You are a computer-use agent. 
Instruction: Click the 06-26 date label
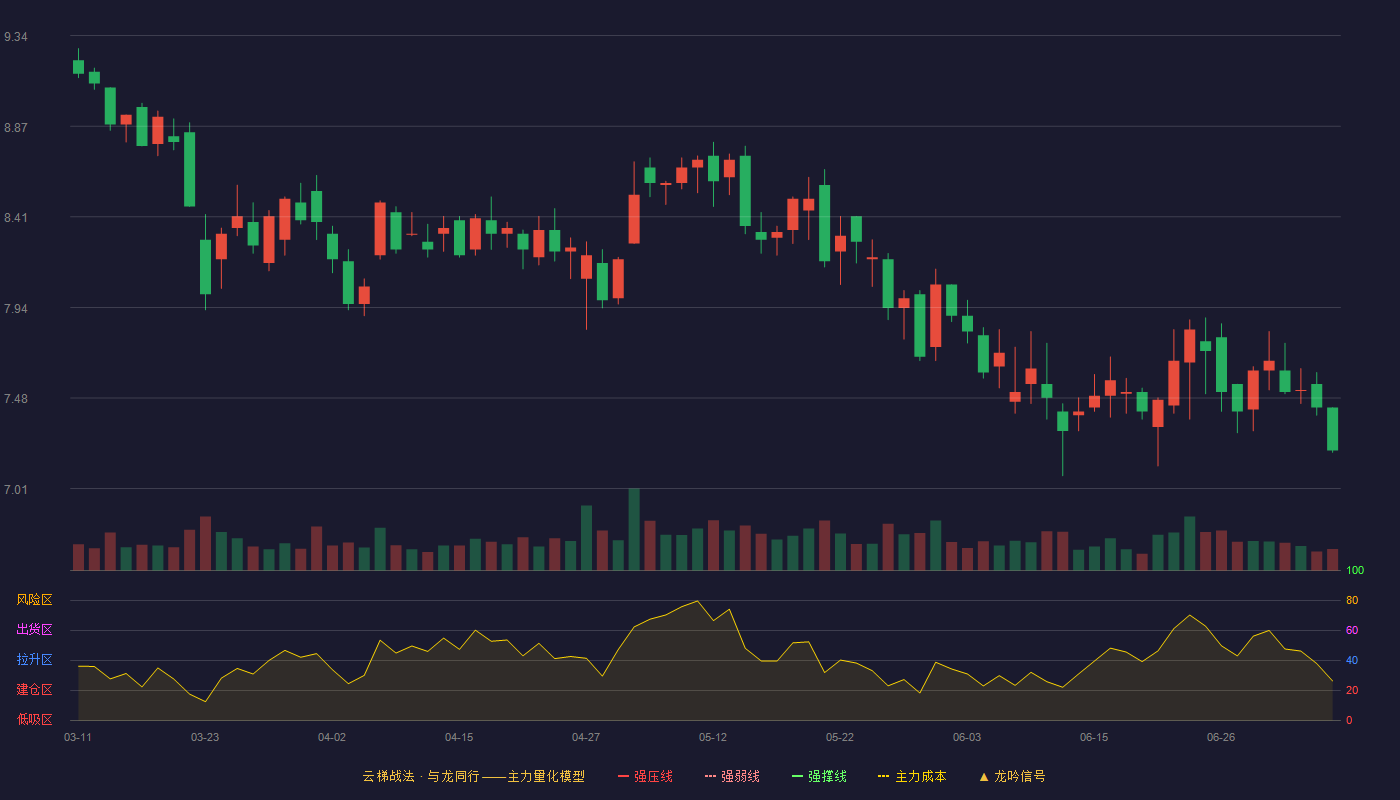(1221, 737)
